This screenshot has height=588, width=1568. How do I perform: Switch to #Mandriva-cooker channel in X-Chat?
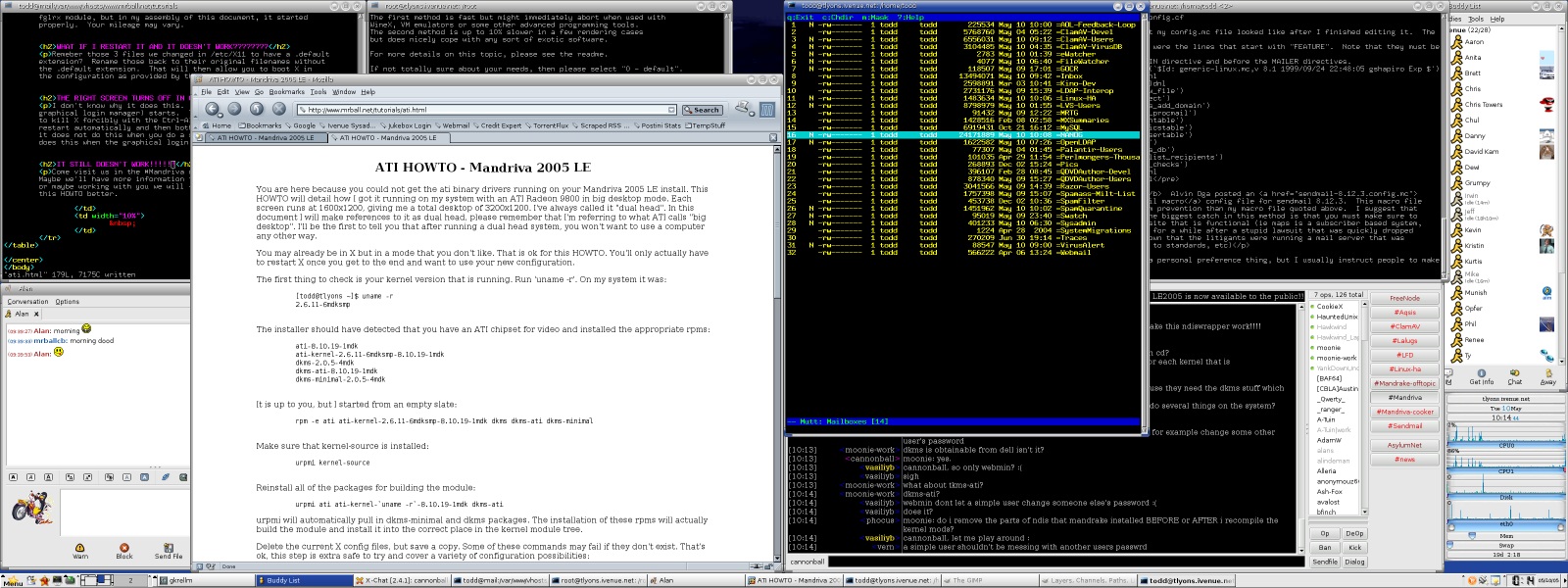click(1405, 412)
